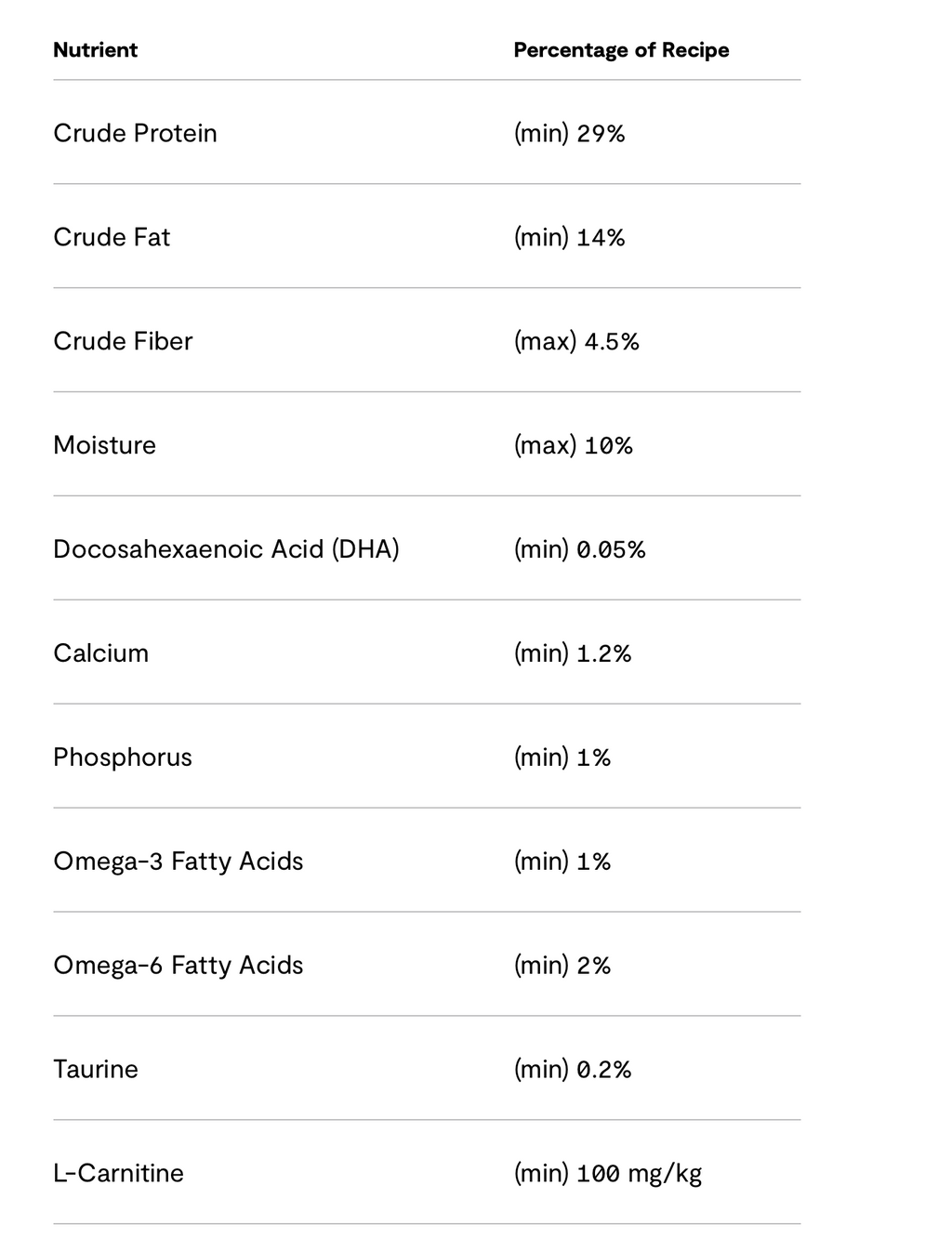This screenshot has width=952, height=1238.
Task: Select the Crude Protein row label
Action: click(135, 133)
